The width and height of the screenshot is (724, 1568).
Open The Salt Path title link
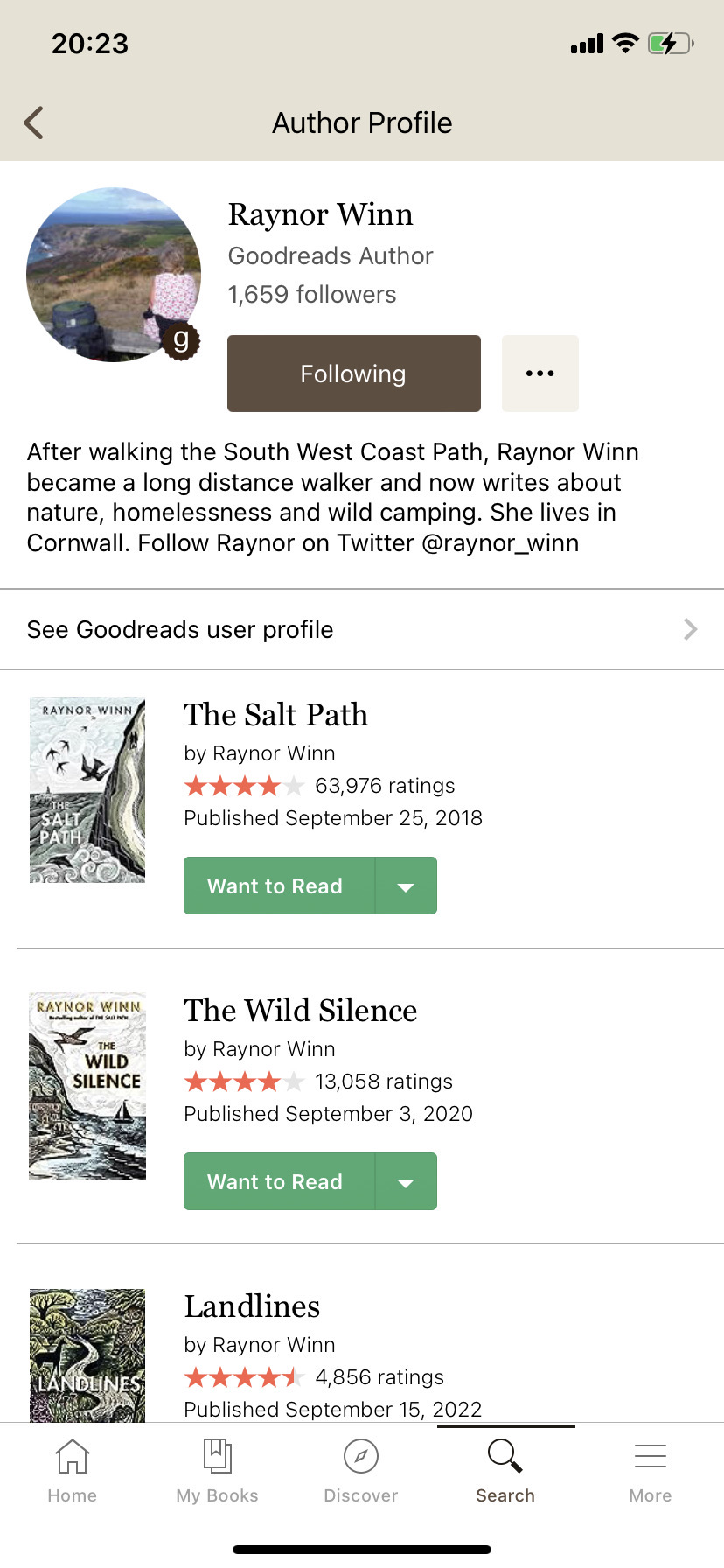[x=275, y=715]
